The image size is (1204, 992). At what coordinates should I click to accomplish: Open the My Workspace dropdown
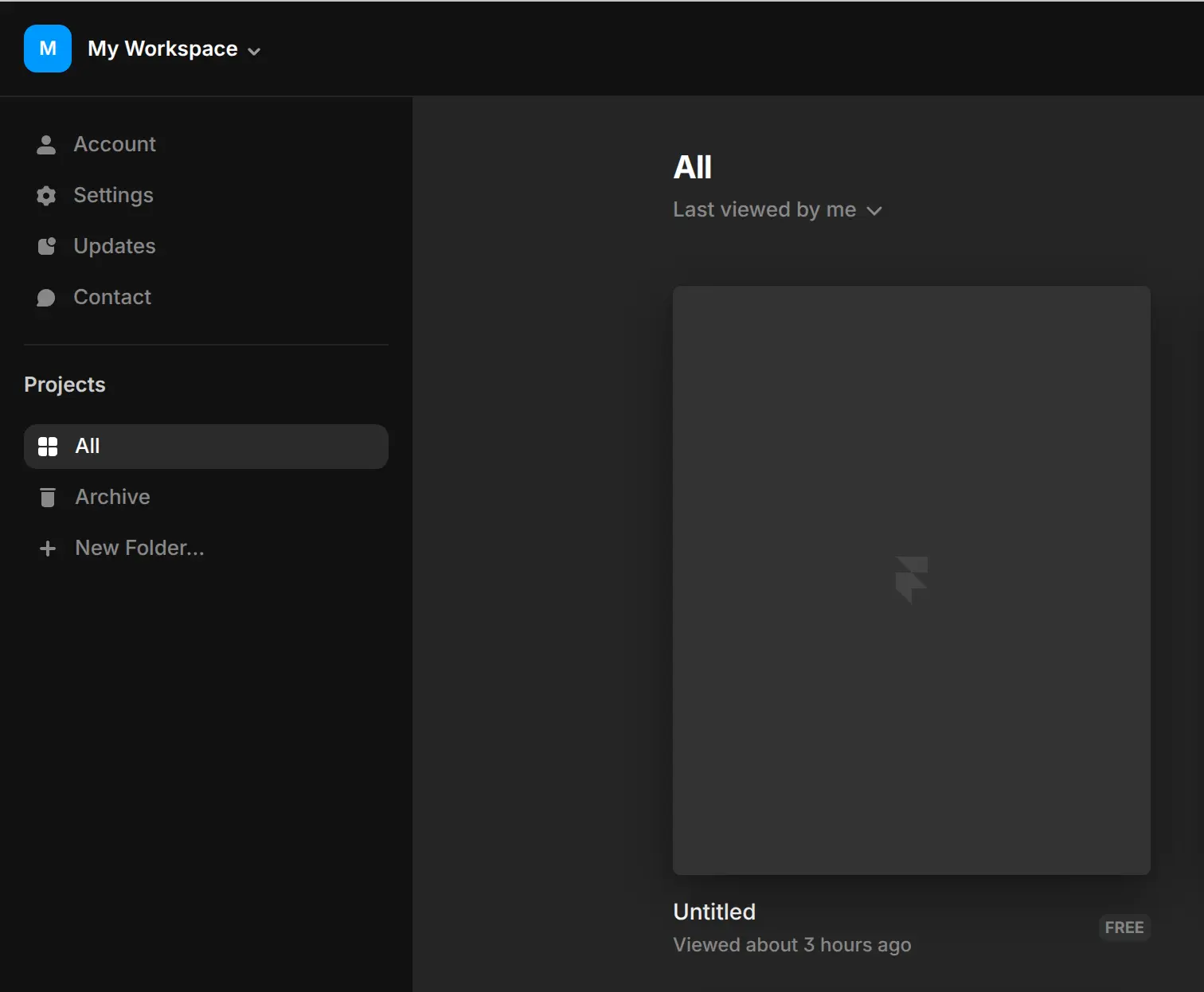[174, 49]
